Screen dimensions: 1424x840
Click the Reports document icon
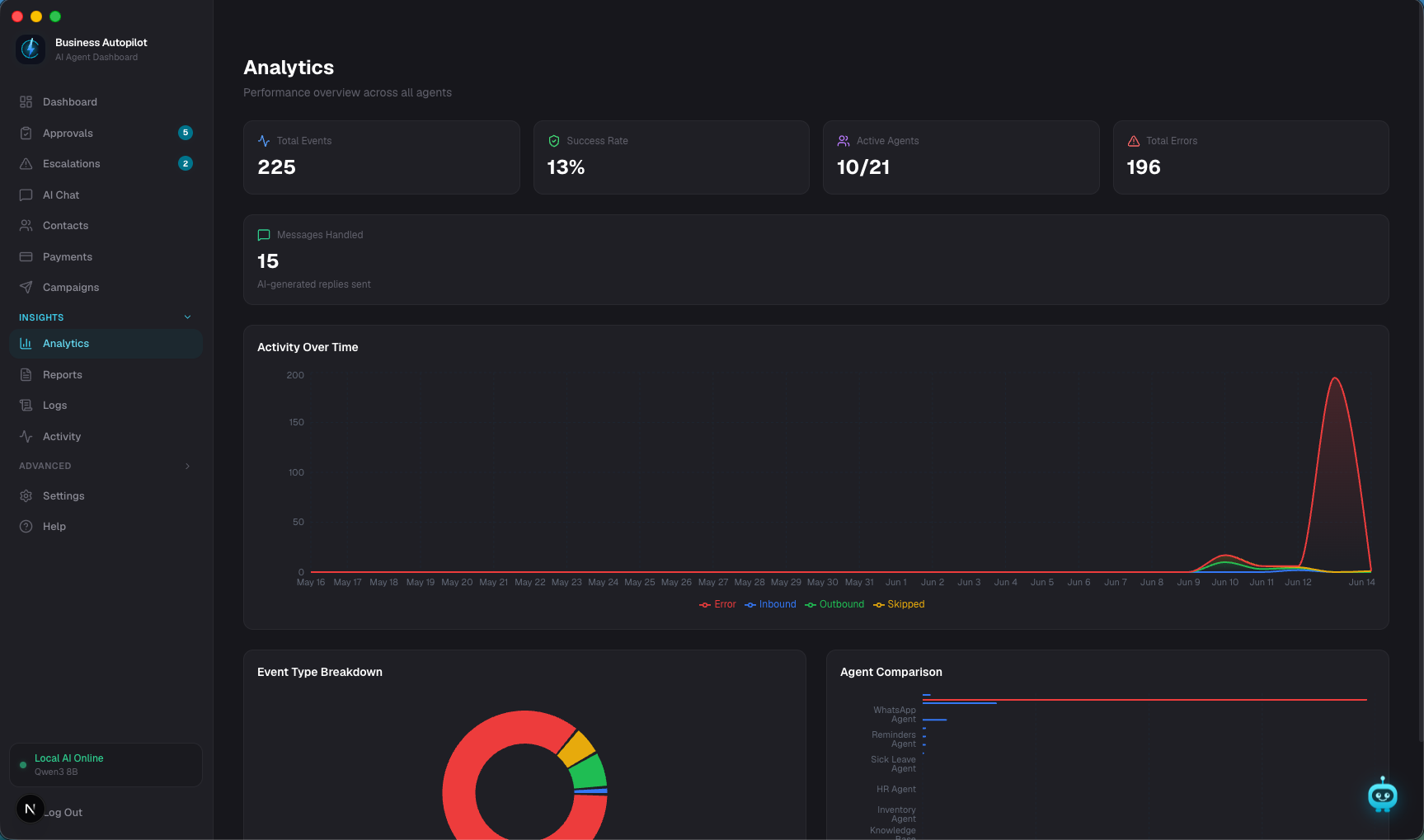point(26,375)
